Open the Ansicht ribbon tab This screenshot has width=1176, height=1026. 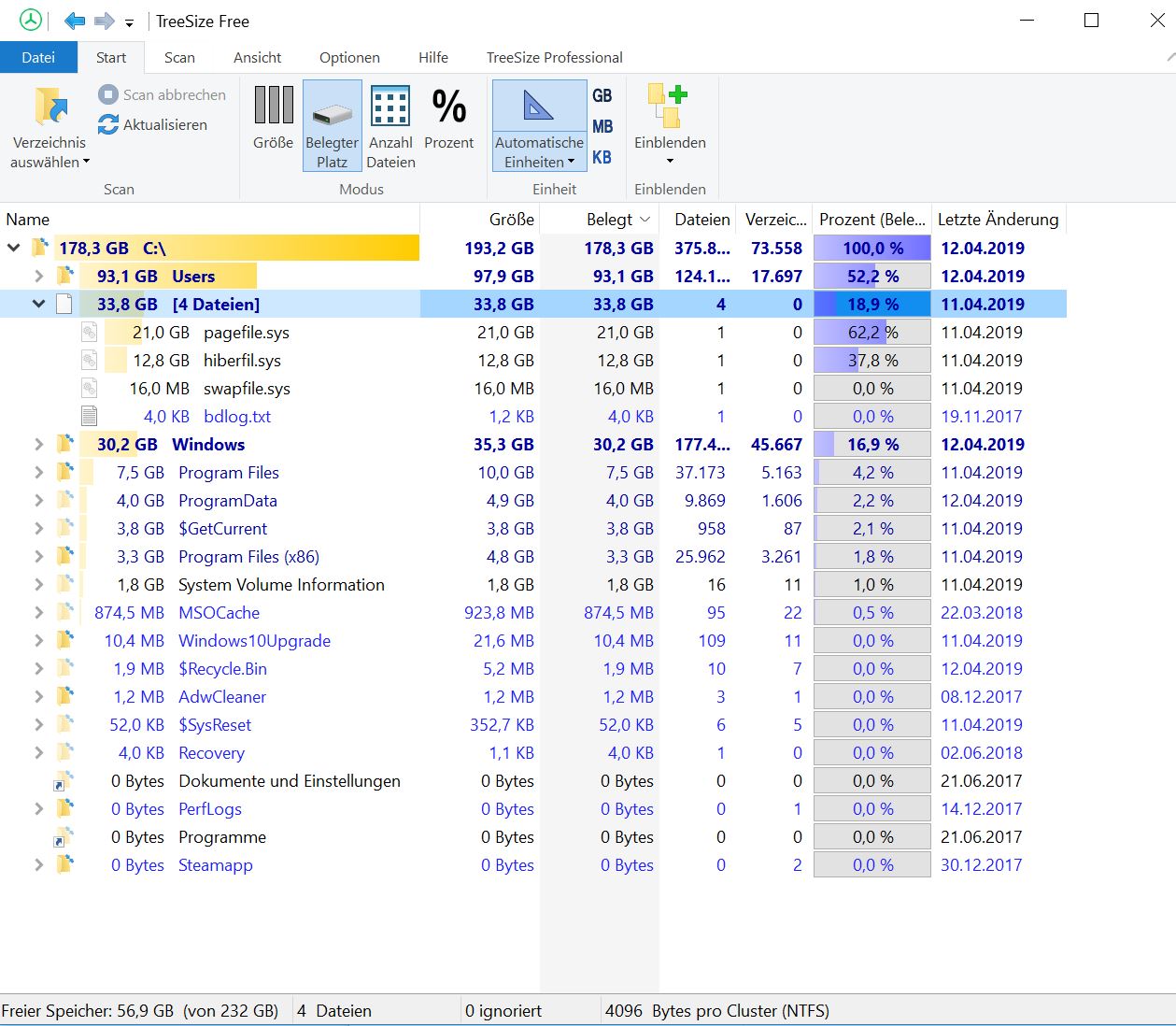(x=257, y=57)
